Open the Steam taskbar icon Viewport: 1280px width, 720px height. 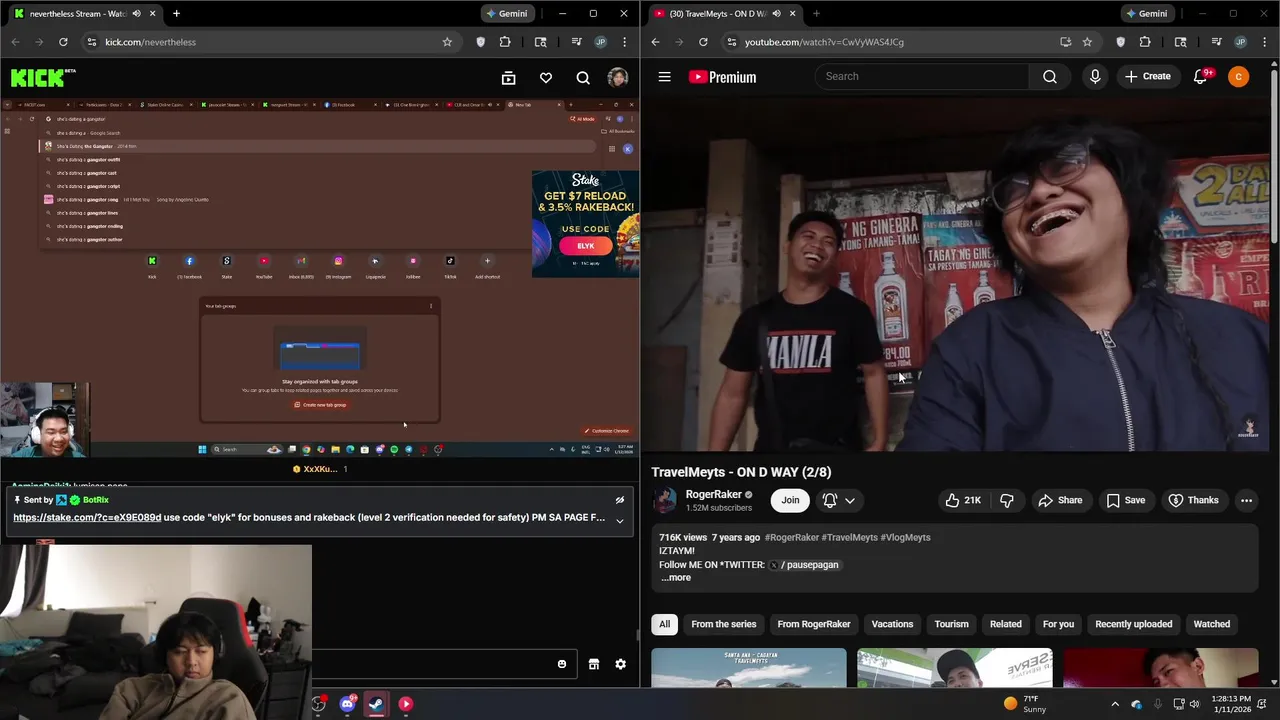click(376, 704)
